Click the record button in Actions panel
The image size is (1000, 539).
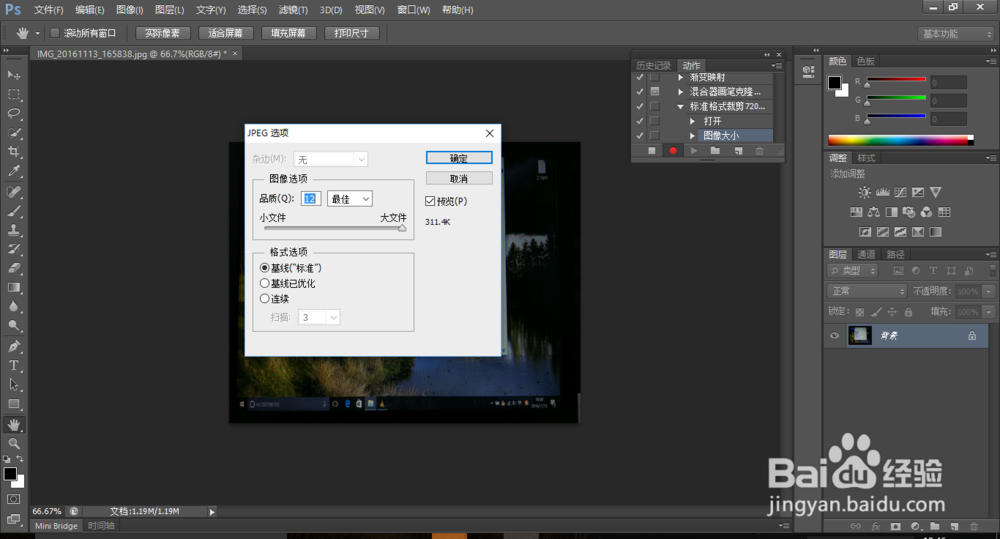(x=673, y=151)
